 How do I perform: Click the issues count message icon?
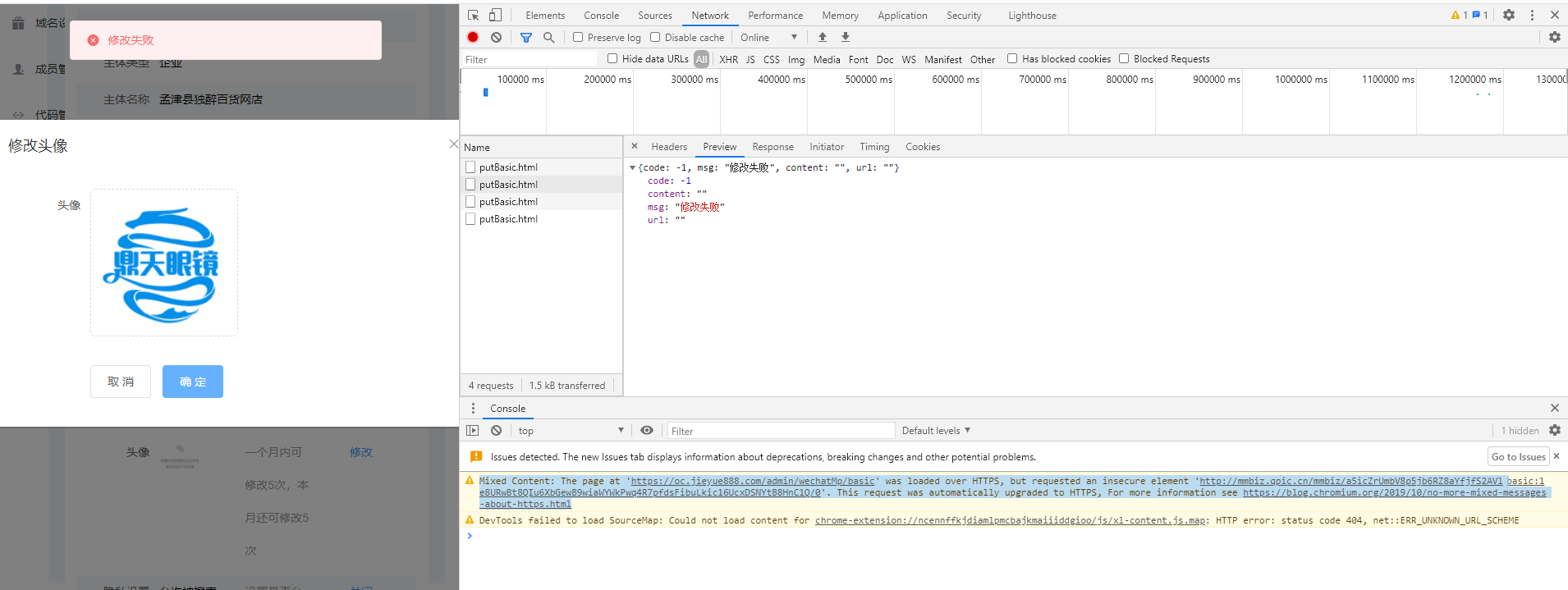pos(1476,15)
